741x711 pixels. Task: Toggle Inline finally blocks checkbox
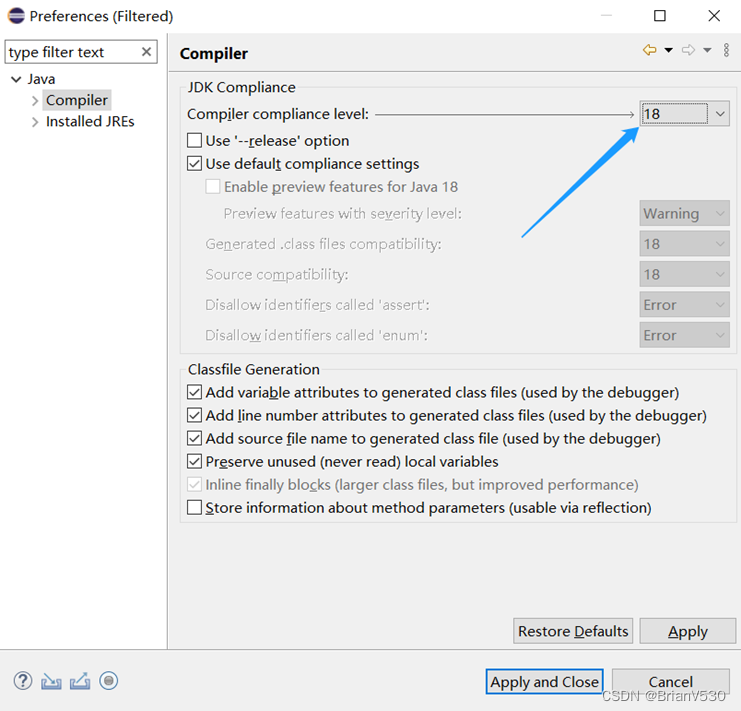tap(194, 484)
